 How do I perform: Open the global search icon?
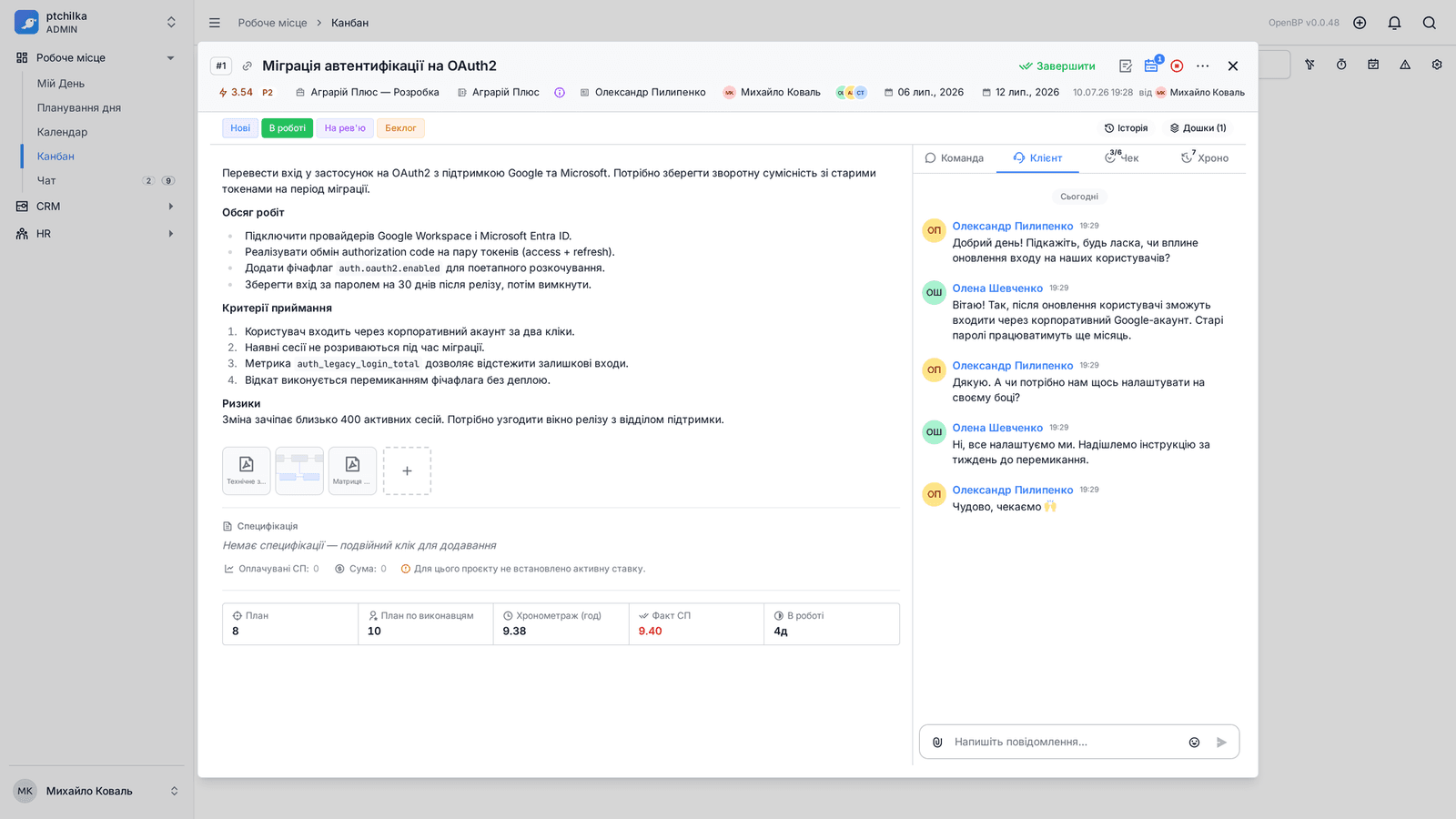pos(1430,23)
